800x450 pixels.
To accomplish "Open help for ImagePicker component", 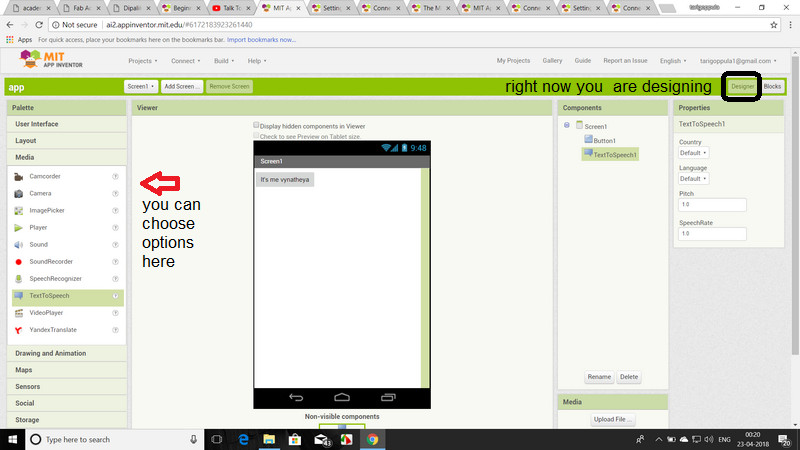I will [x=115, y=211].
